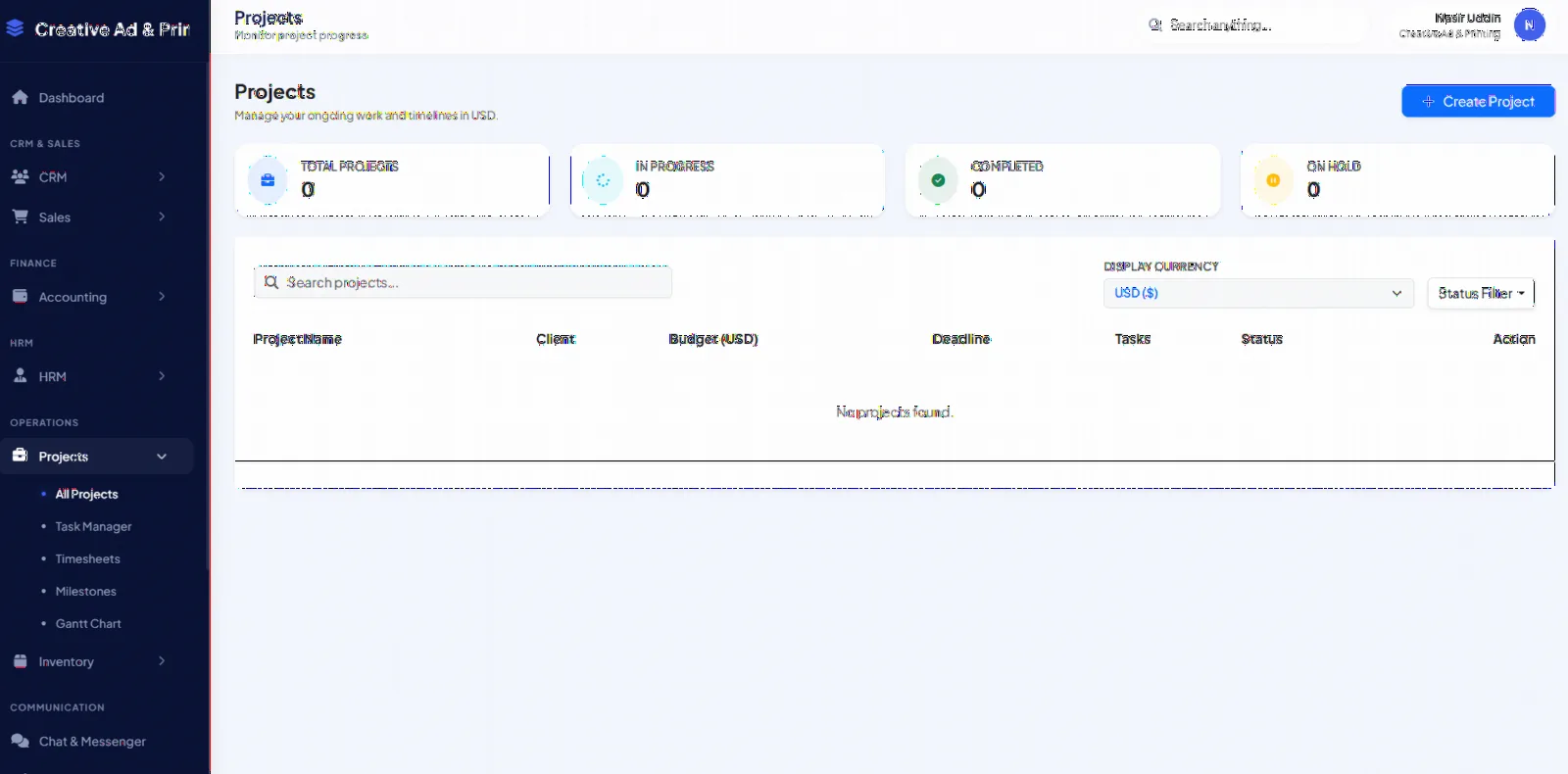Expand the Sales submenu chevron
Screen dimensions: 1568x774
pyautogui.click(x=162, y=217)
